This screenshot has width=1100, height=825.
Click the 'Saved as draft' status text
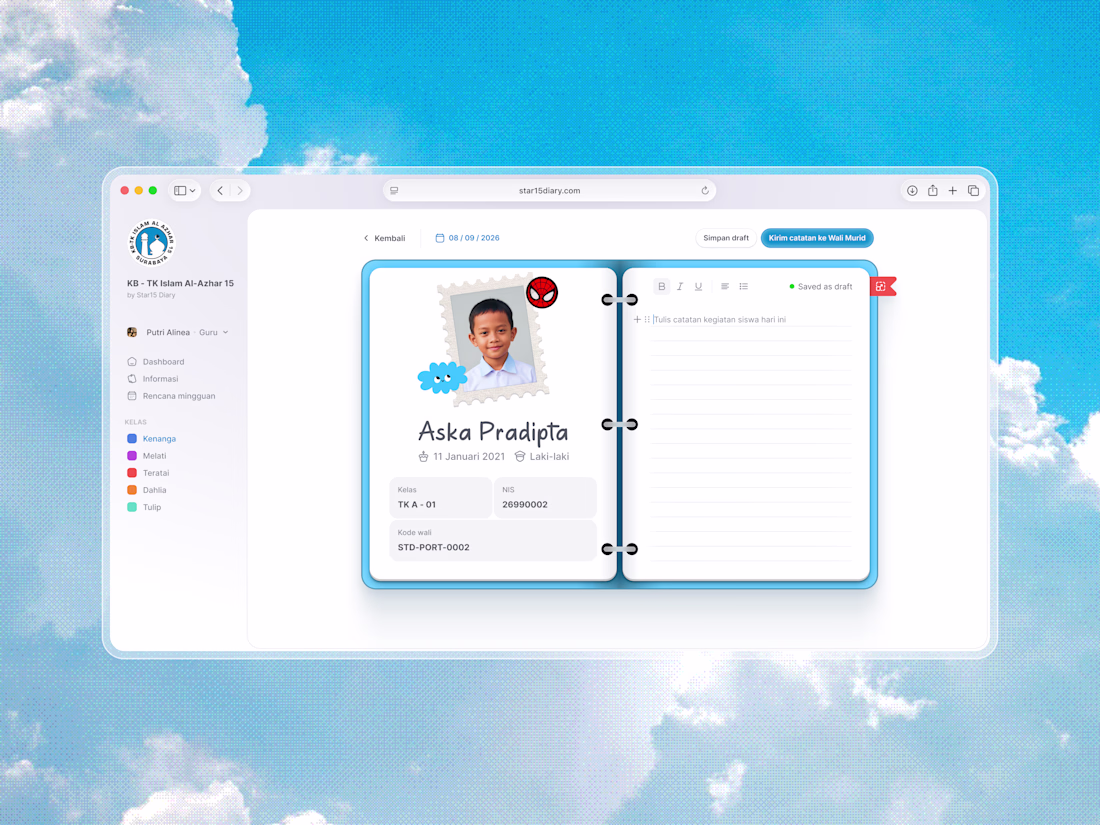(825, 286)
